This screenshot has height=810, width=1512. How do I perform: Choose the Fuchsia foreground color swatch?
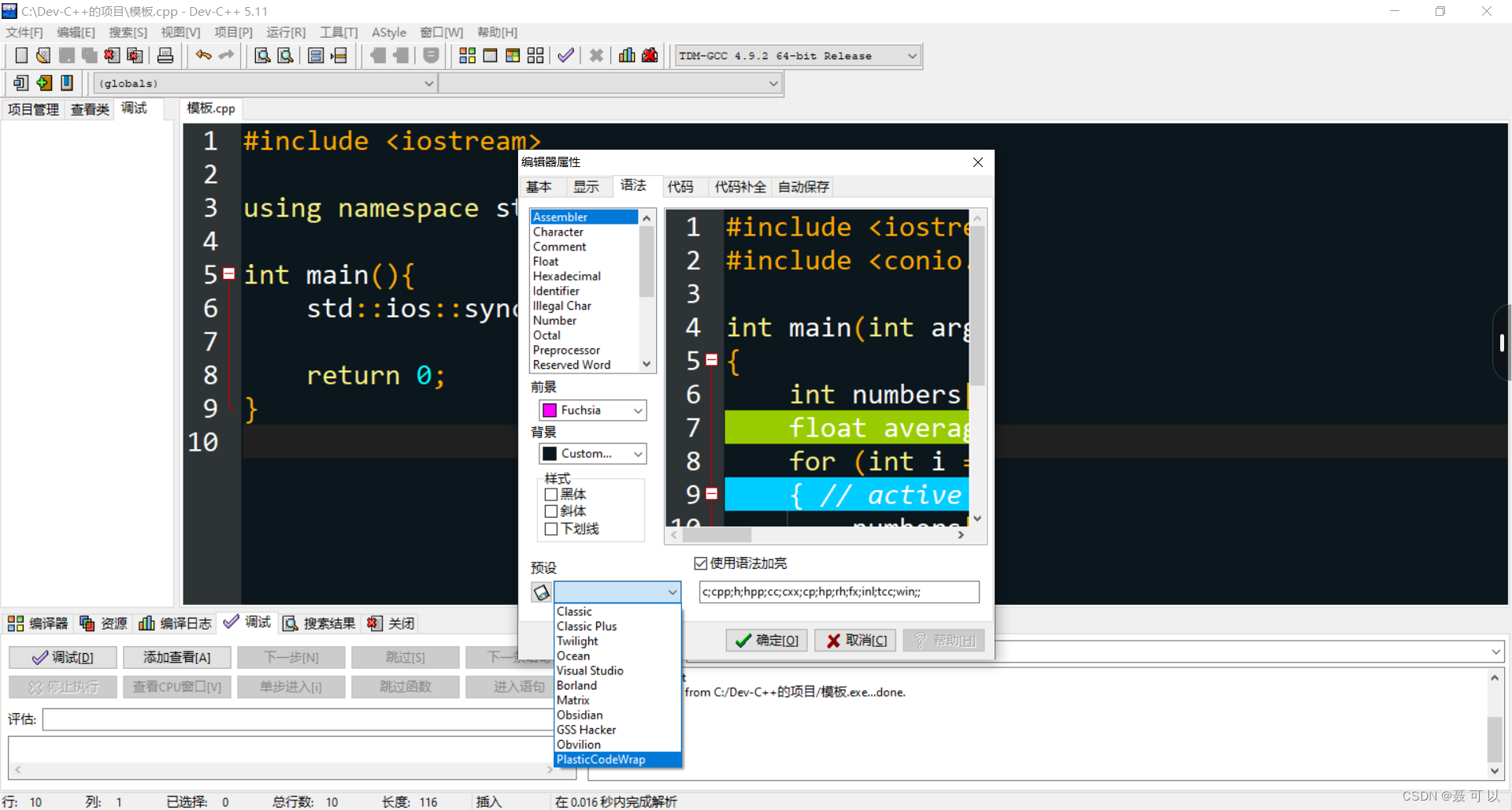point(550,410)
